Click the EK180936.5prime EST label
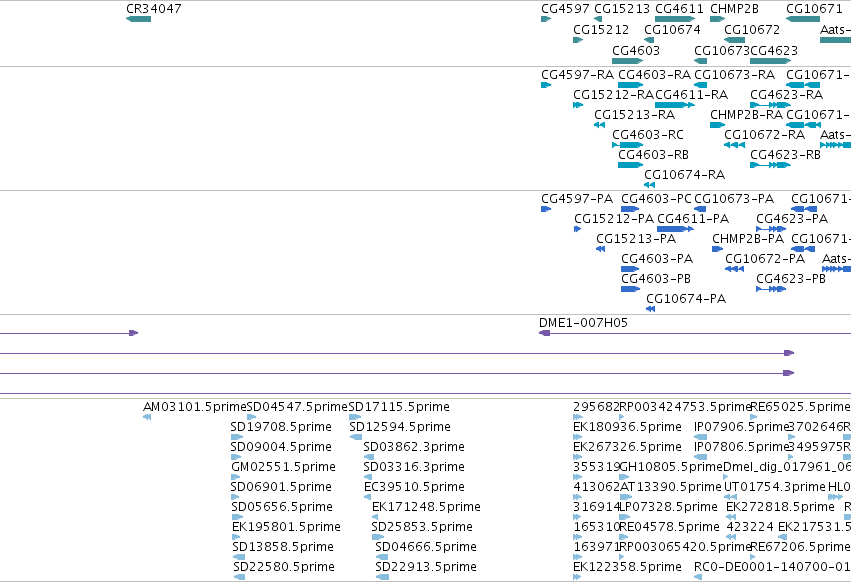 coord(627,427)
